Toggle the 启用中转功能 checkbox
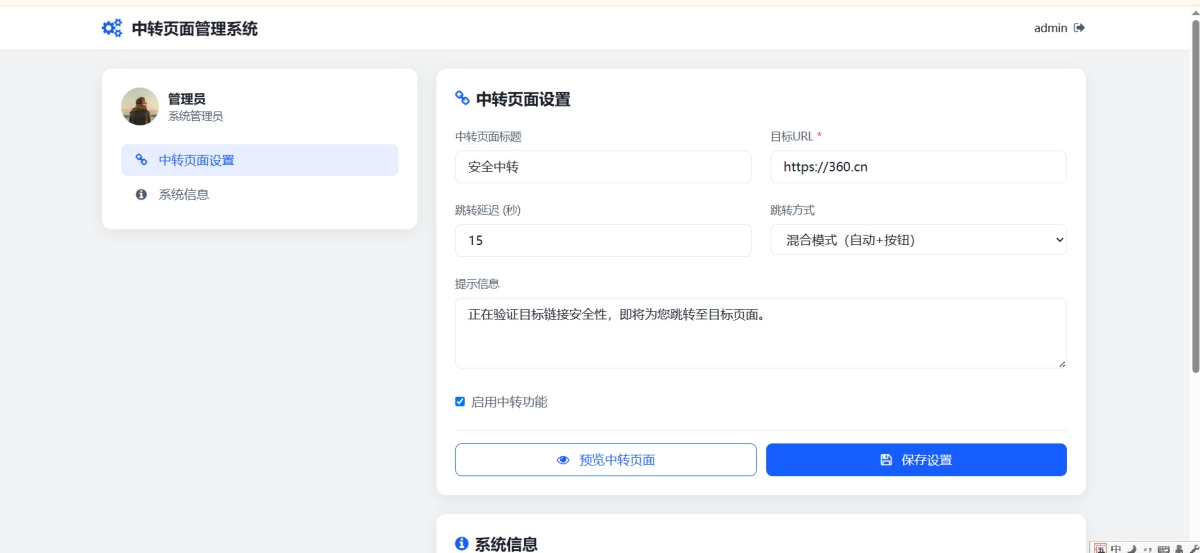Image resolution: width=1200 pixels, height=553 pixels. [460, 402]
